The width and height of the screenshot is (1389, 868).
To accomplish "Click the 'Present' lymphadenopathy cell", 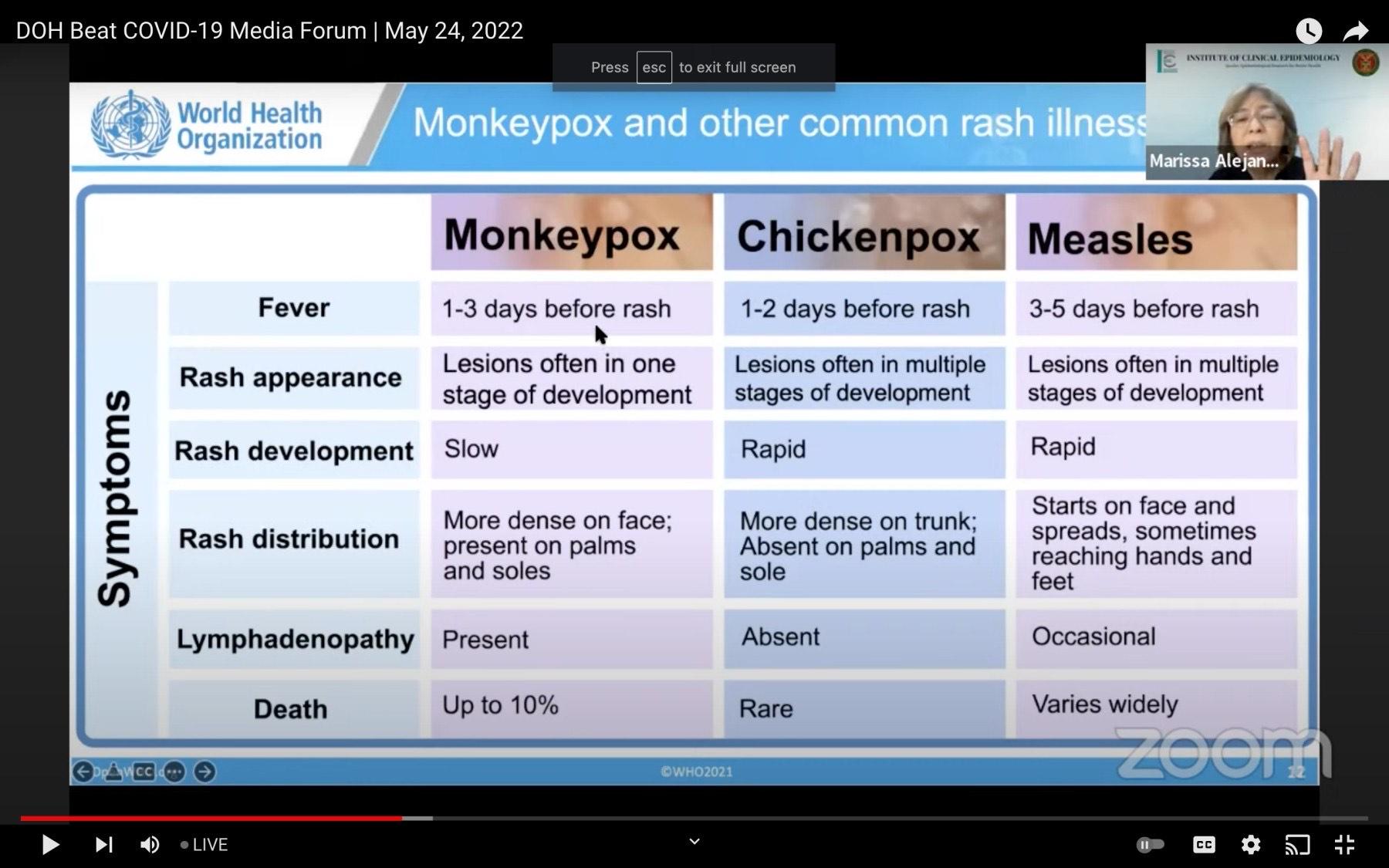I will click(572, 639).
